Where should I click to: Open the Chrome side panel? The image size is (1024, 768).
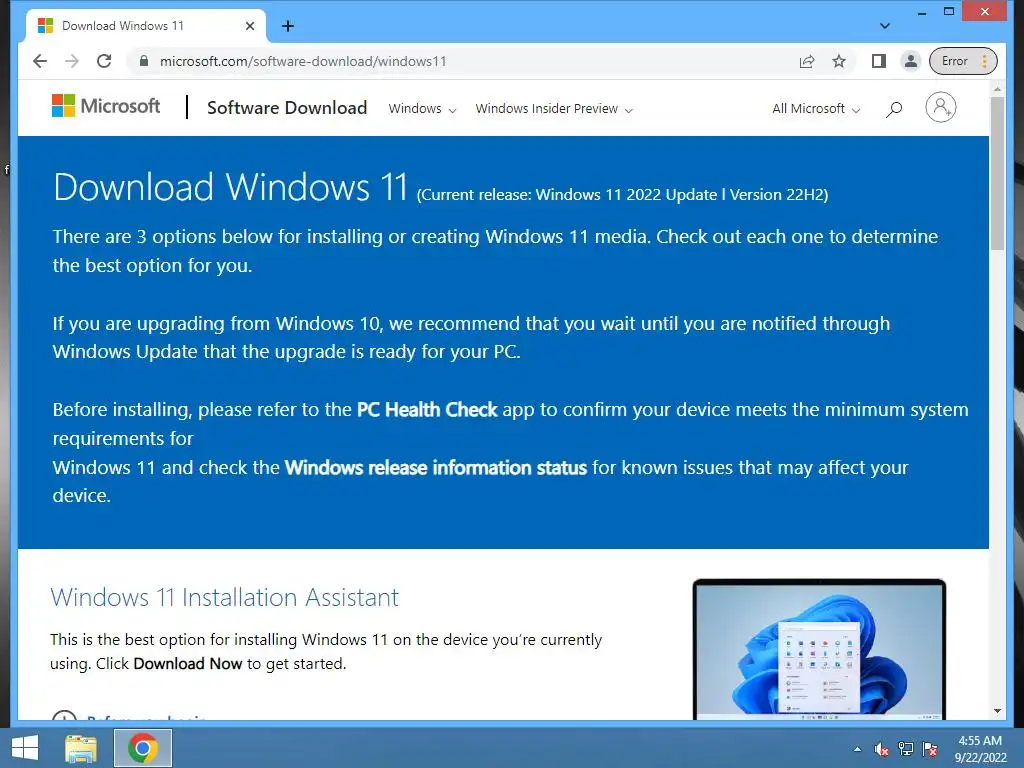pos(879,61)
